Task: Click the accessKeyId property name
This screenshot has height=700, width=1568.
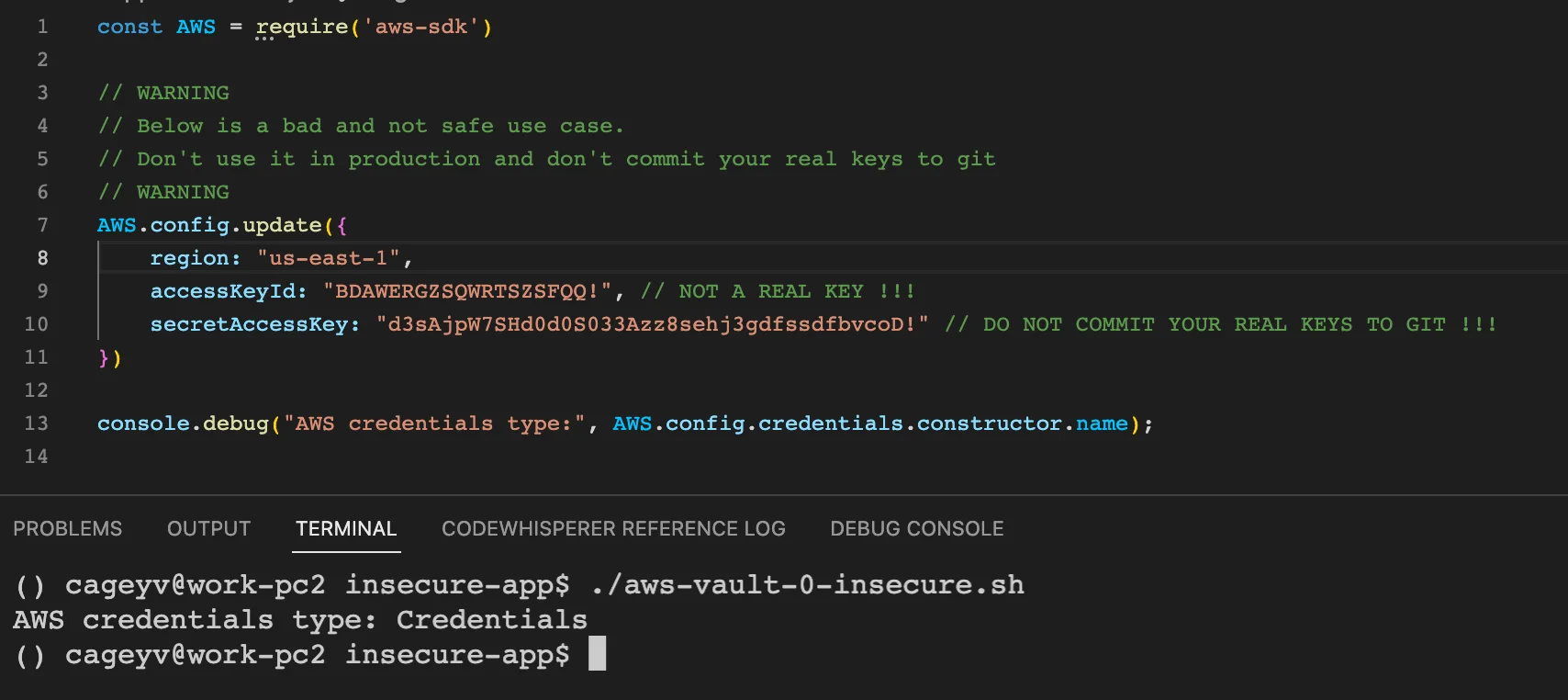Action: tap(229, 291)
